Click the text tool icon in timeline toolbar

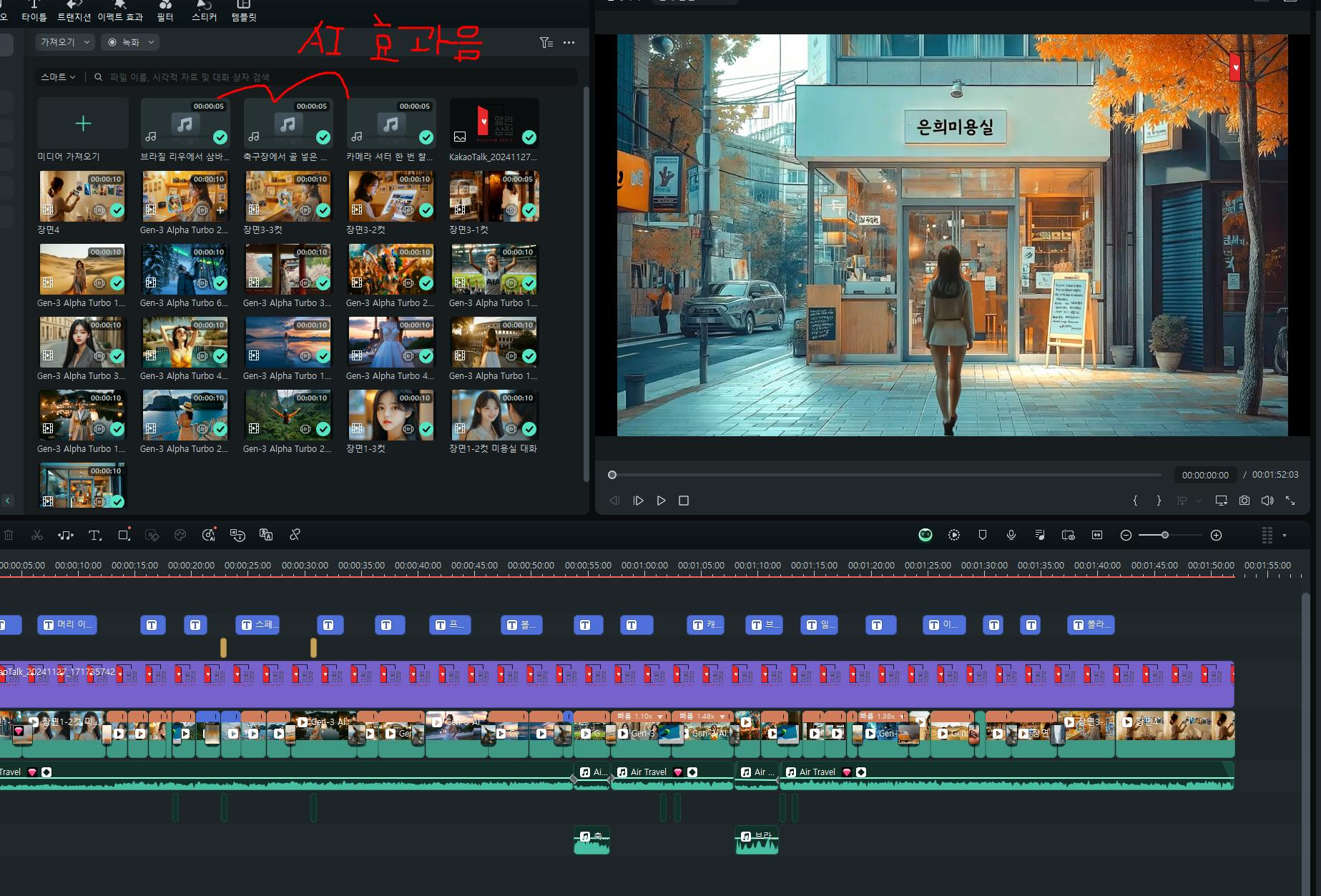(x=94, y=536)
